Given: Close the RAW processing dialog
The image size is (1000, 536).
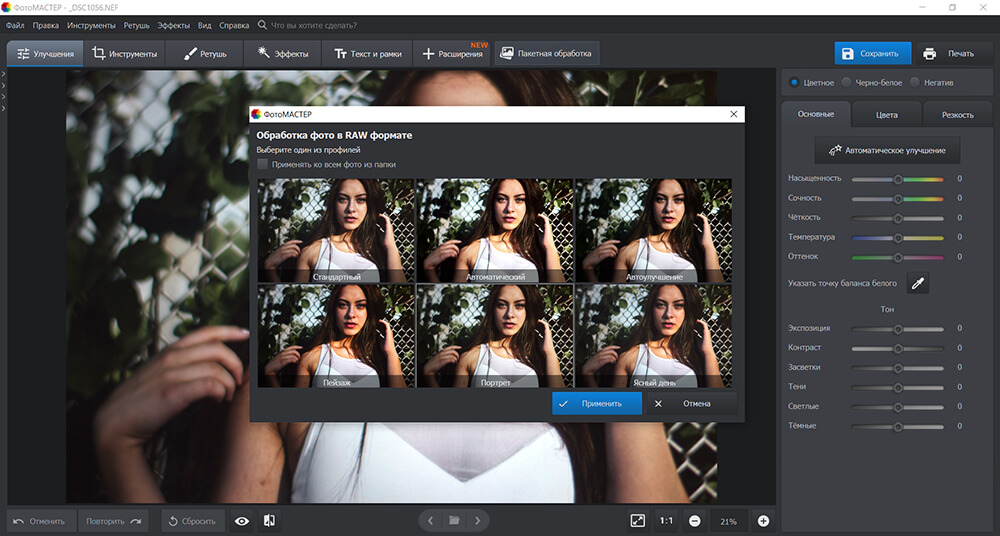Looking at the screenshot, I should (x=733, y=114).
